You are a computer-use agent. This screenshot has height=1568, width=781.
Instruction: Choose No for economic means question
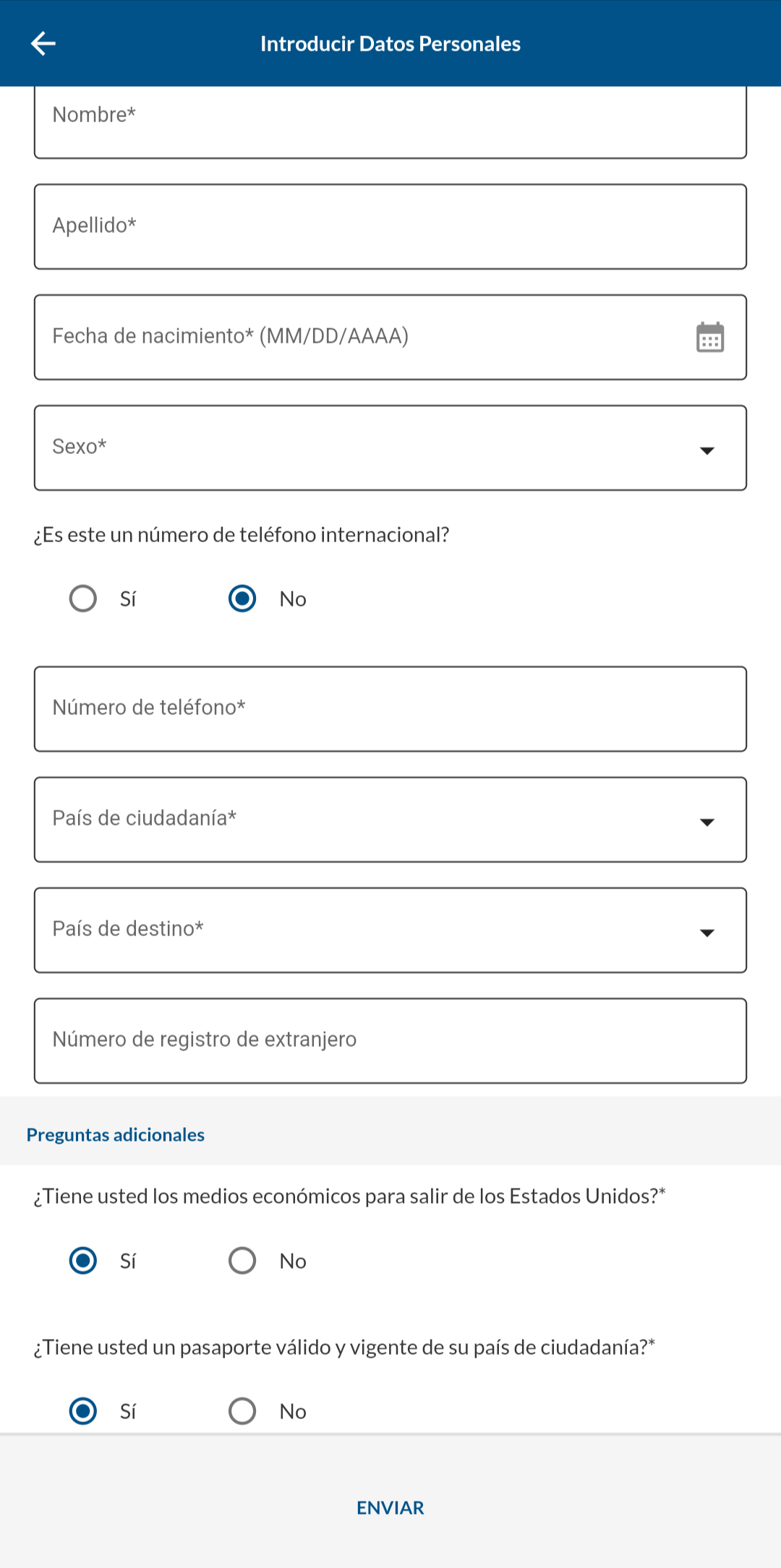pos(242,1261)
